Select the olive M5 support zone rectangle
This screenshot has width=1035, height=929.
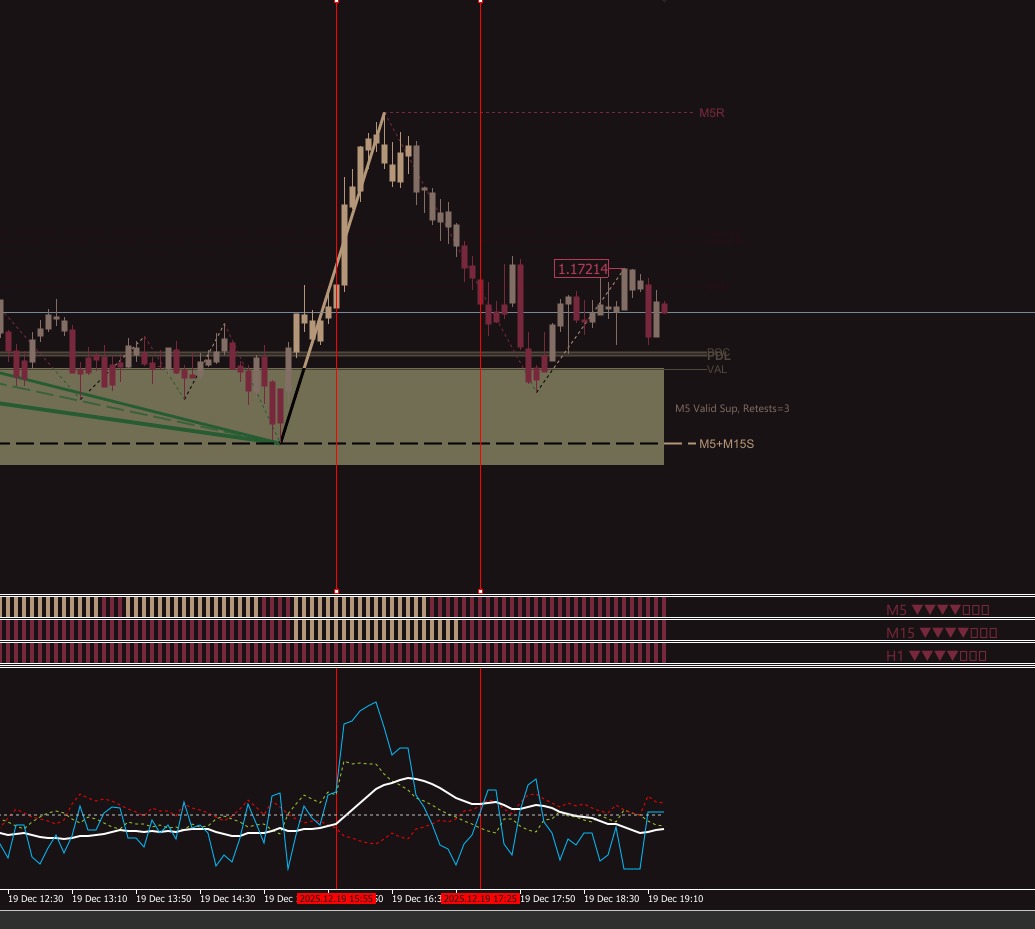(x=332, y=417)
